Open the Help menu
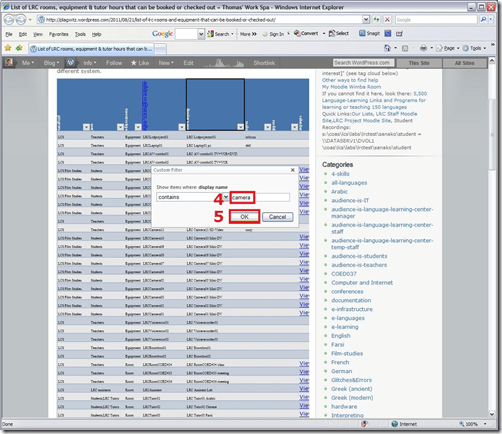This screenshot has width=502, height=434. click(x=96, y=34)
